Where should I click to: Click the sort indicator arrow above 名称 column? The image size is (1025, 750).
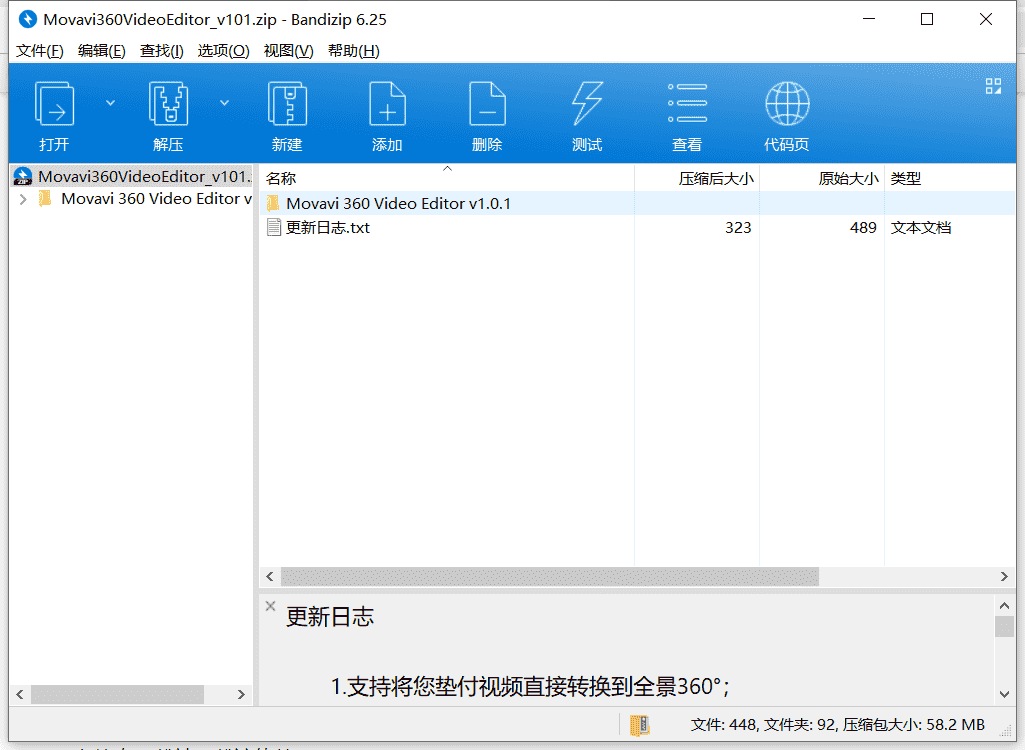pos(447,169)
